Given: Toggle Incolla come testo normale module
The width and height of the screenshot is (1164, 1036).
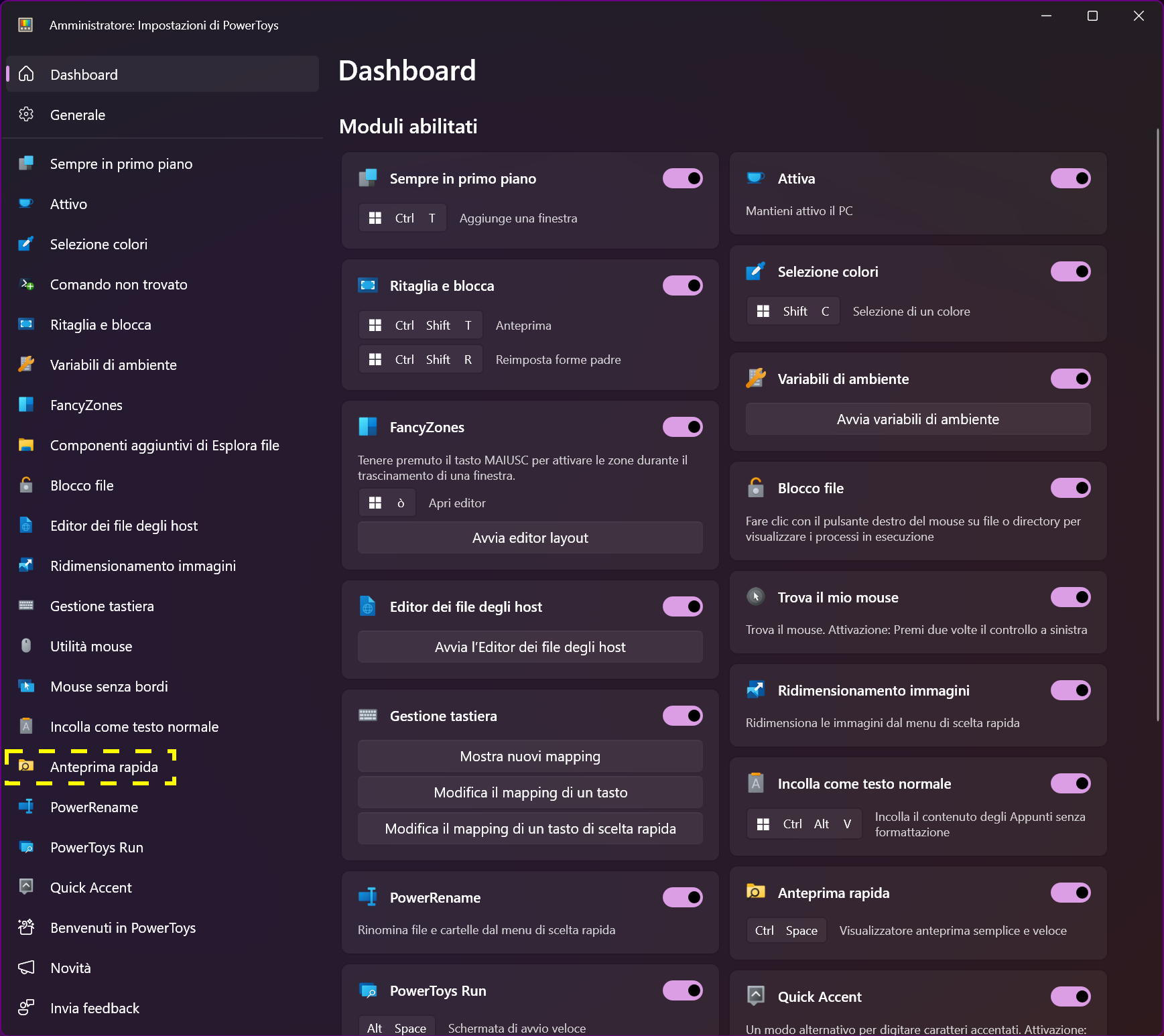Looking at the screenshot, I should coord(1071,783).
